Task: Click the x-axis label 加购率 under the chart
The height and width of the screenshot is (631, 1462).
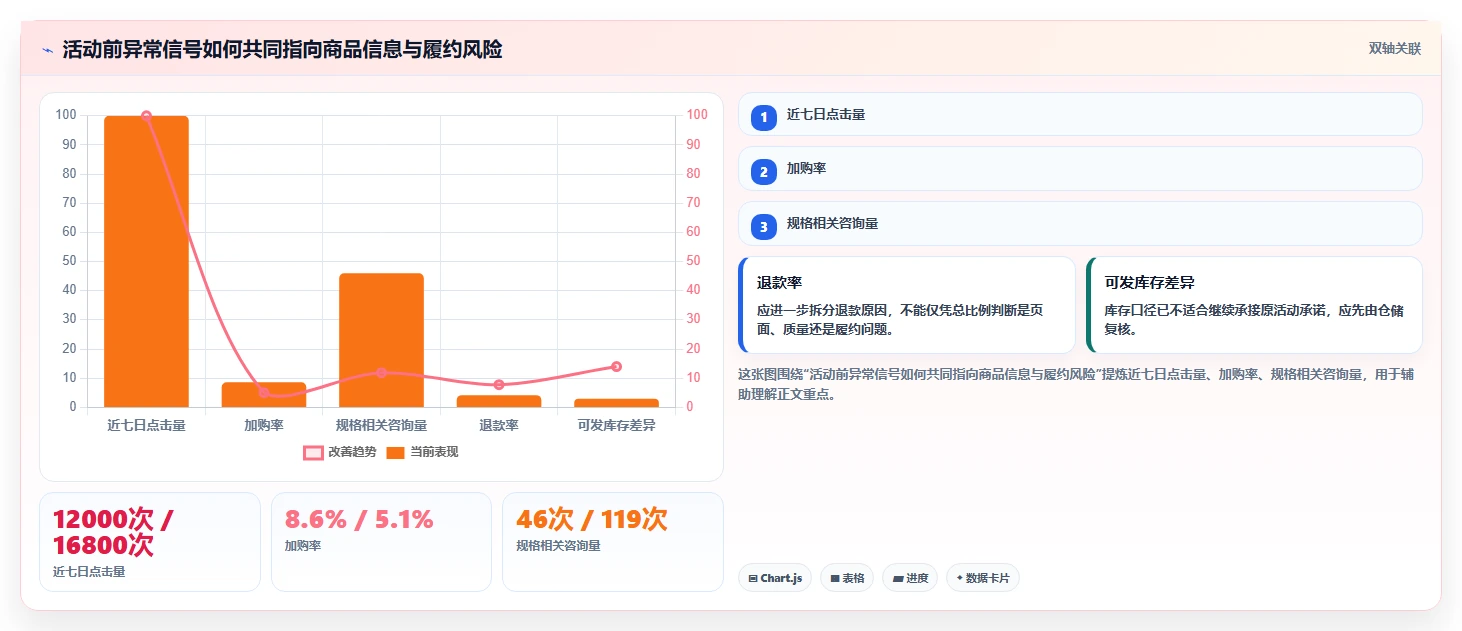Action: pos(264,425)
